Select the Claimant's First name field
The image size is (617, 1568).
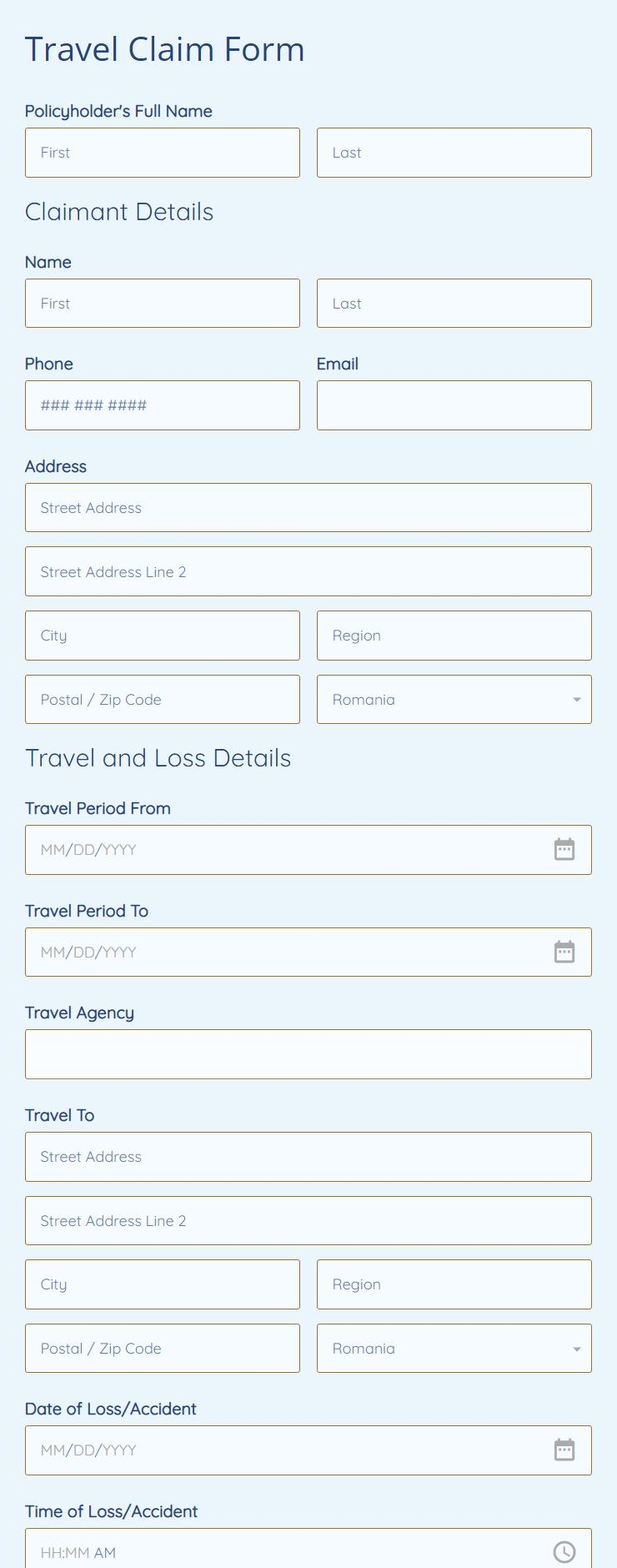tap(162, 303)
